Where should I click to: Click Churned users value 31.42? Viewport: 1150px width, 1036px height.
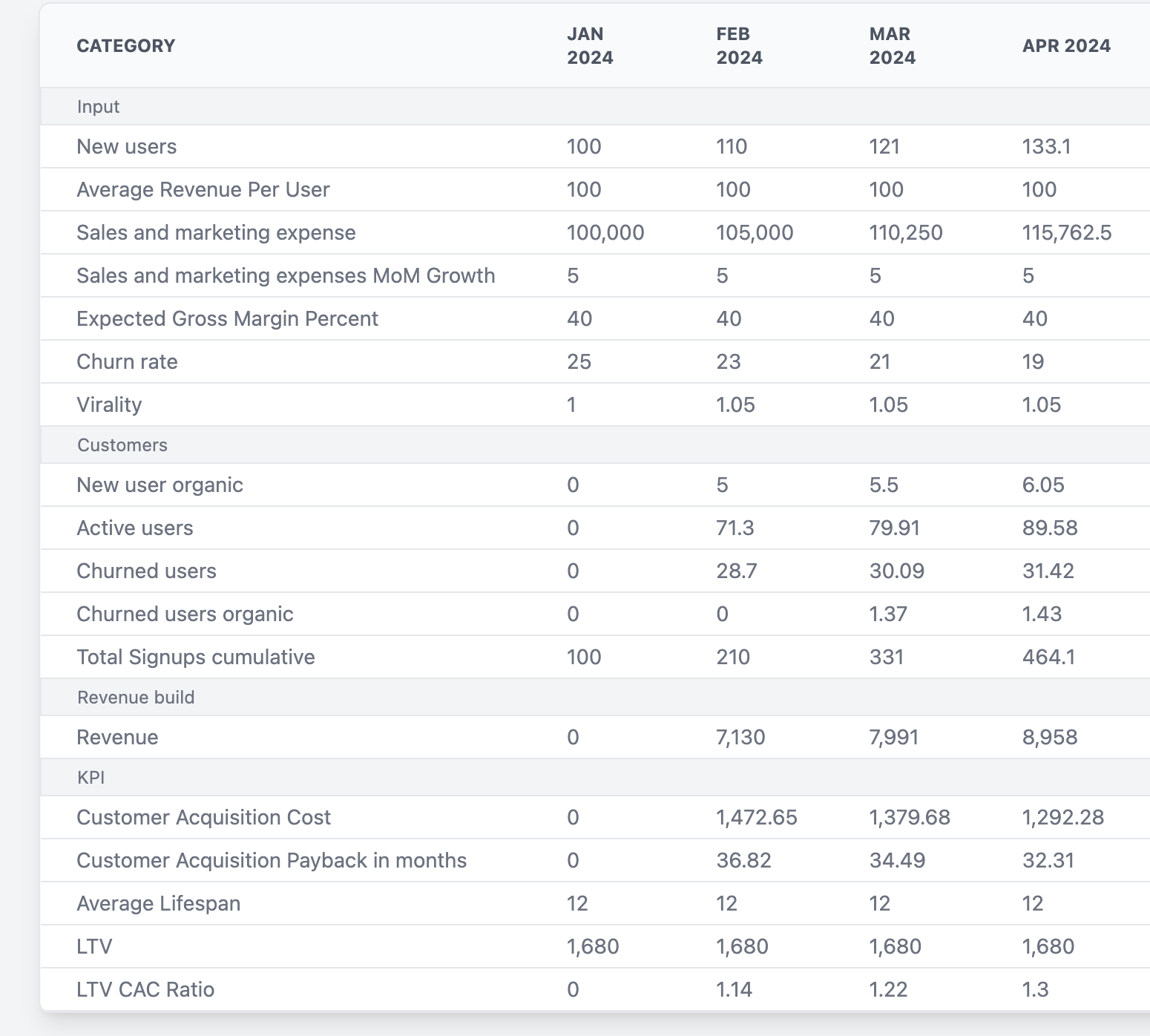click(x=1048, y=571)
